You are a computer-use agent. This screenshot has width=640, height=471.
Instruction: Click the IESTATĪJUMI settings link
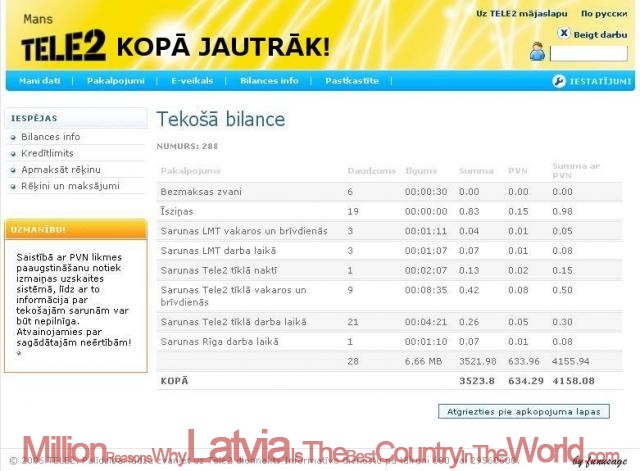click(x=600, y=81)
